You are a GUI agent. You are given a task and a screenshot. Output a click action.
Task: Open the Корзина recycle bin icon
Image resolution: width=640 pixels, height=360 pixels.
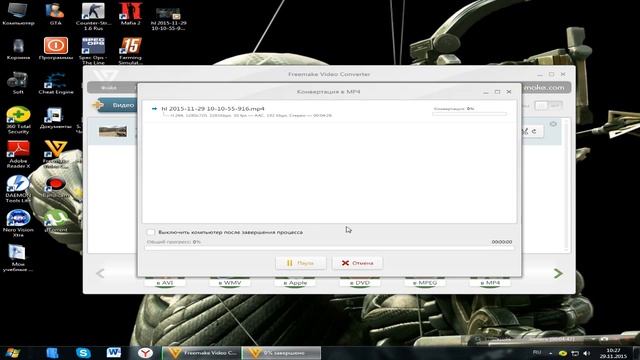tap(18, 49)
